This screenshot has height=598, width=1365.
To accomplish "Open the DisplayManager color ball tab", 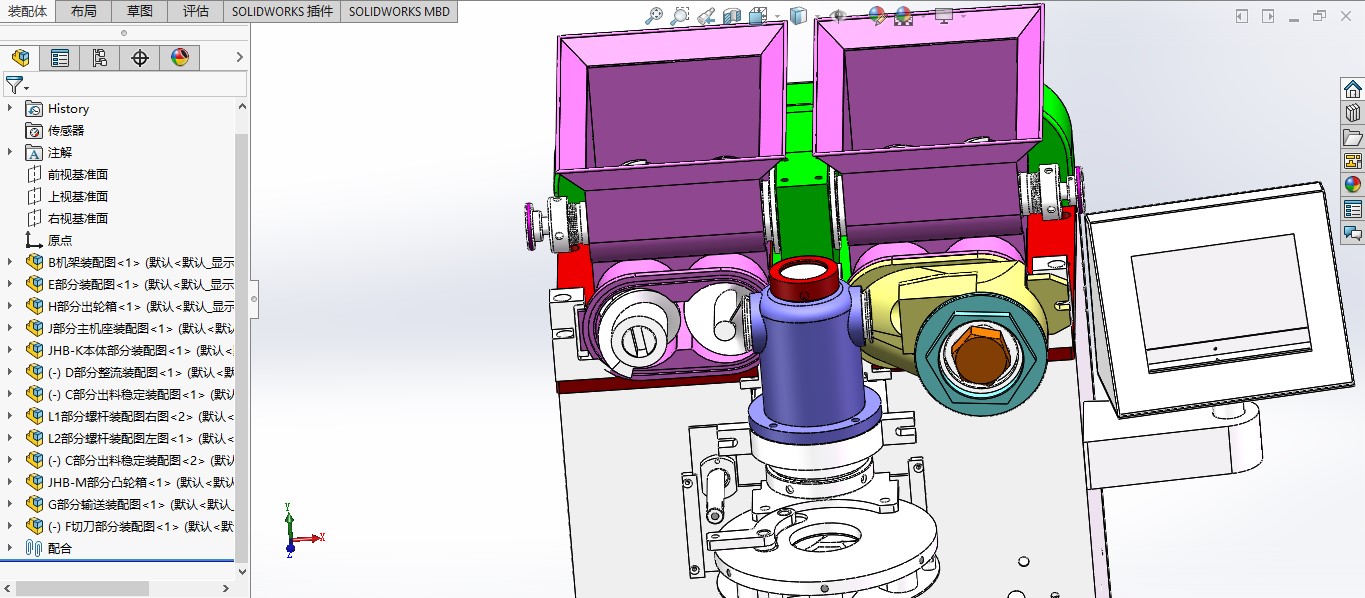I will point(180,58).
